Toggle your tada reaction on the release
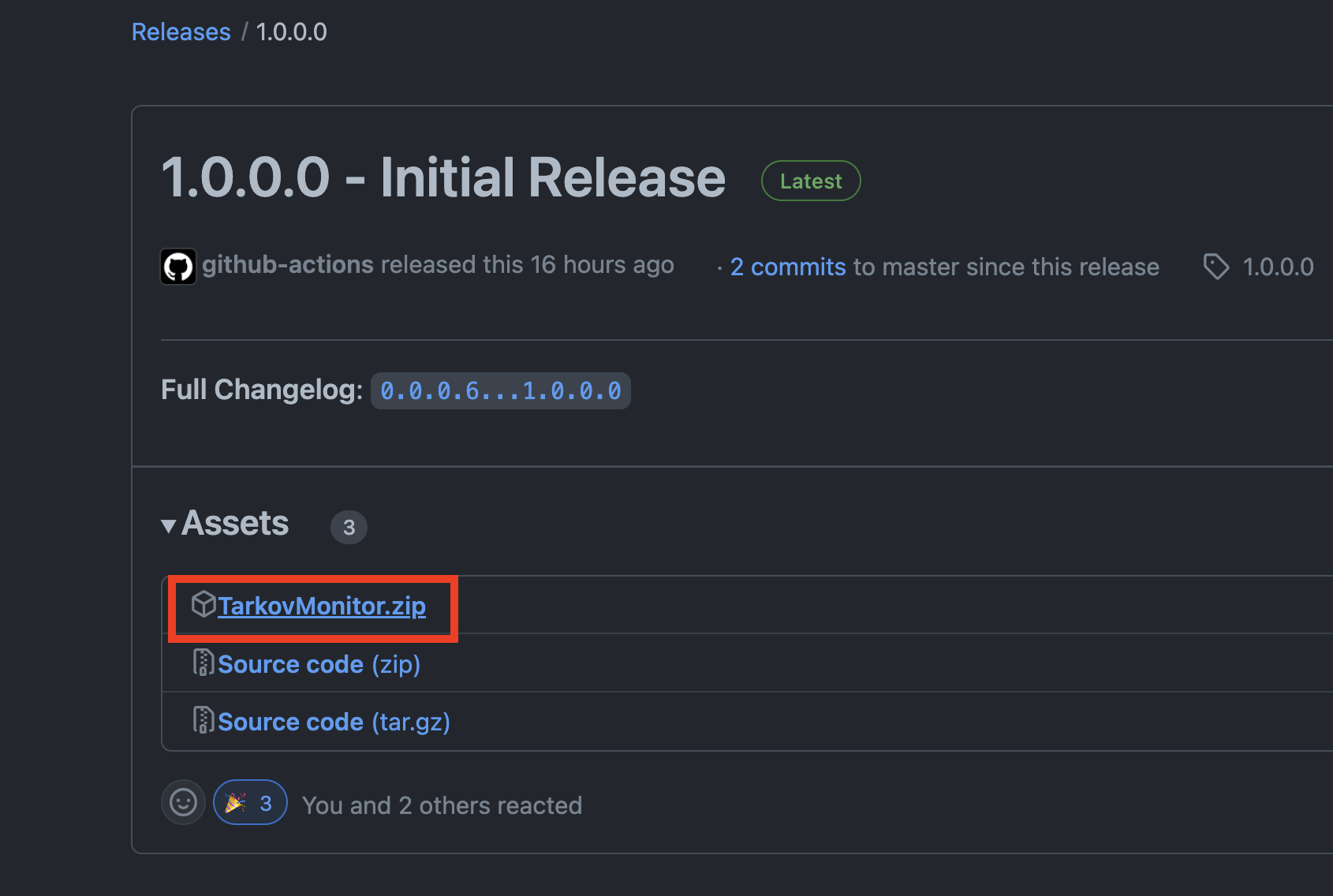This screenshot has height=896, width=1333. [x=249, y=802]
